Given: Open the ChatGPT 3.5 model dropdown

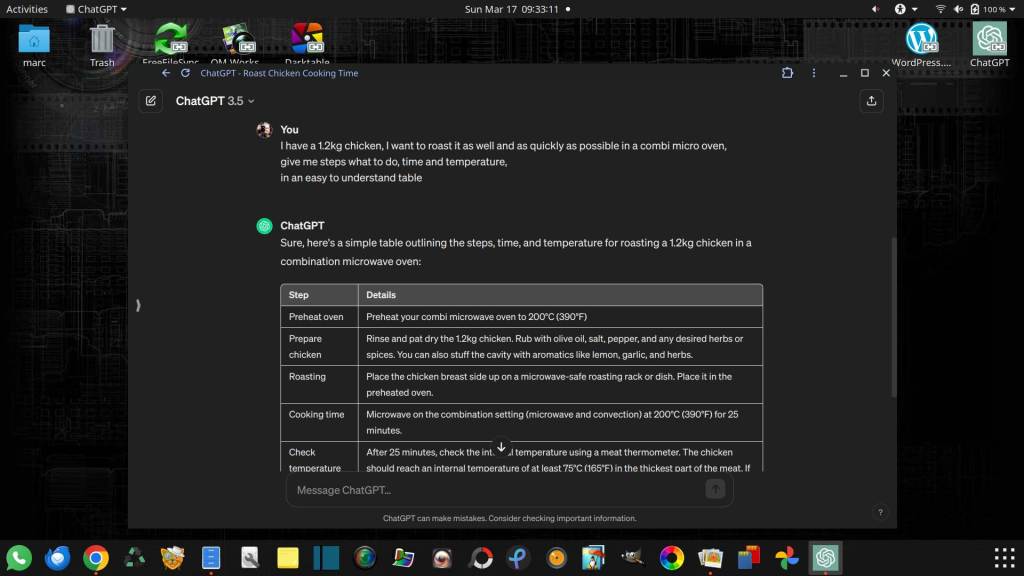Looking at the screenshot, I should 215,101.
